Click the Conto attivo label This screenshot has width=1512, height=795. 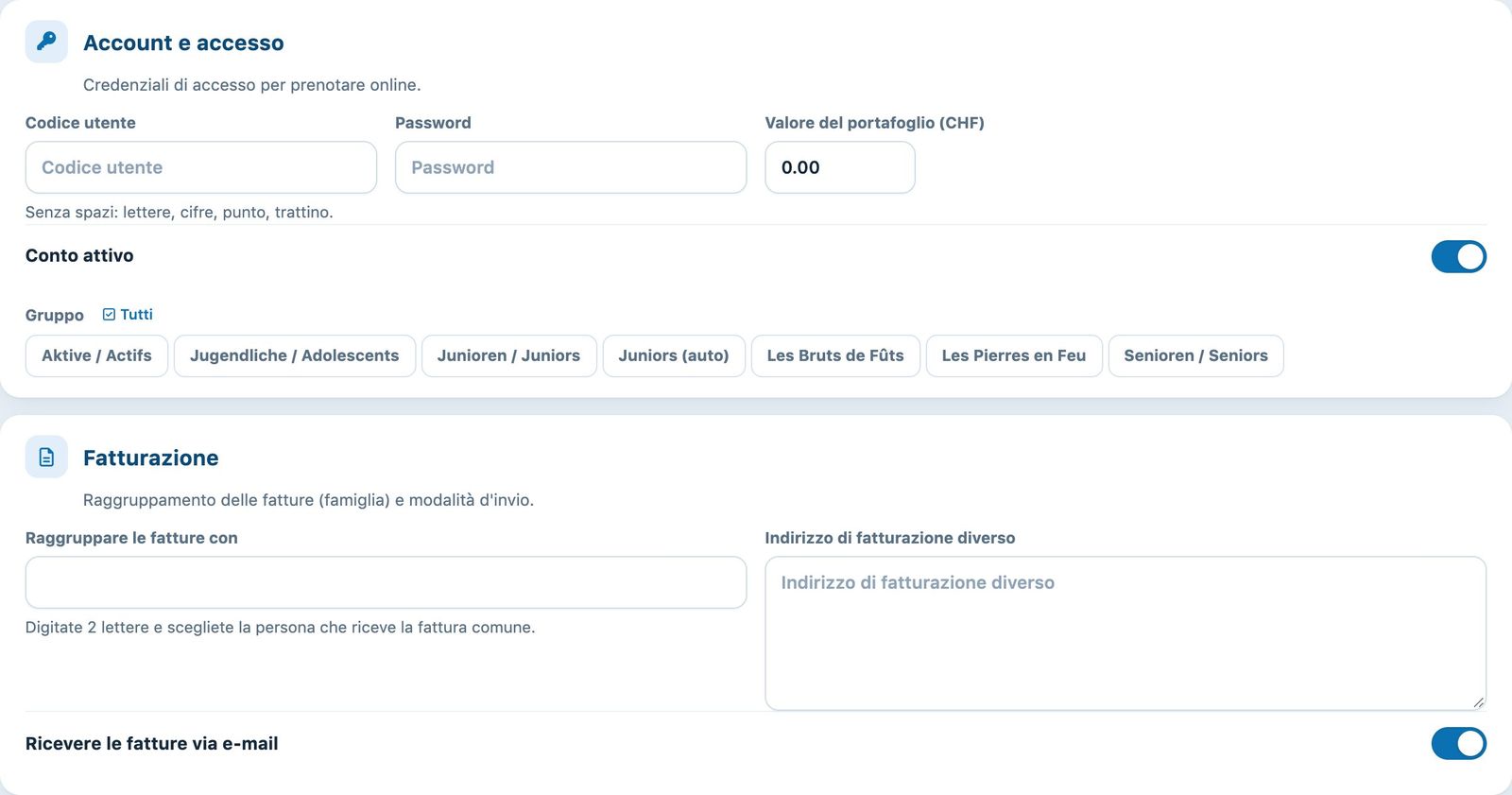pos(79,255)
